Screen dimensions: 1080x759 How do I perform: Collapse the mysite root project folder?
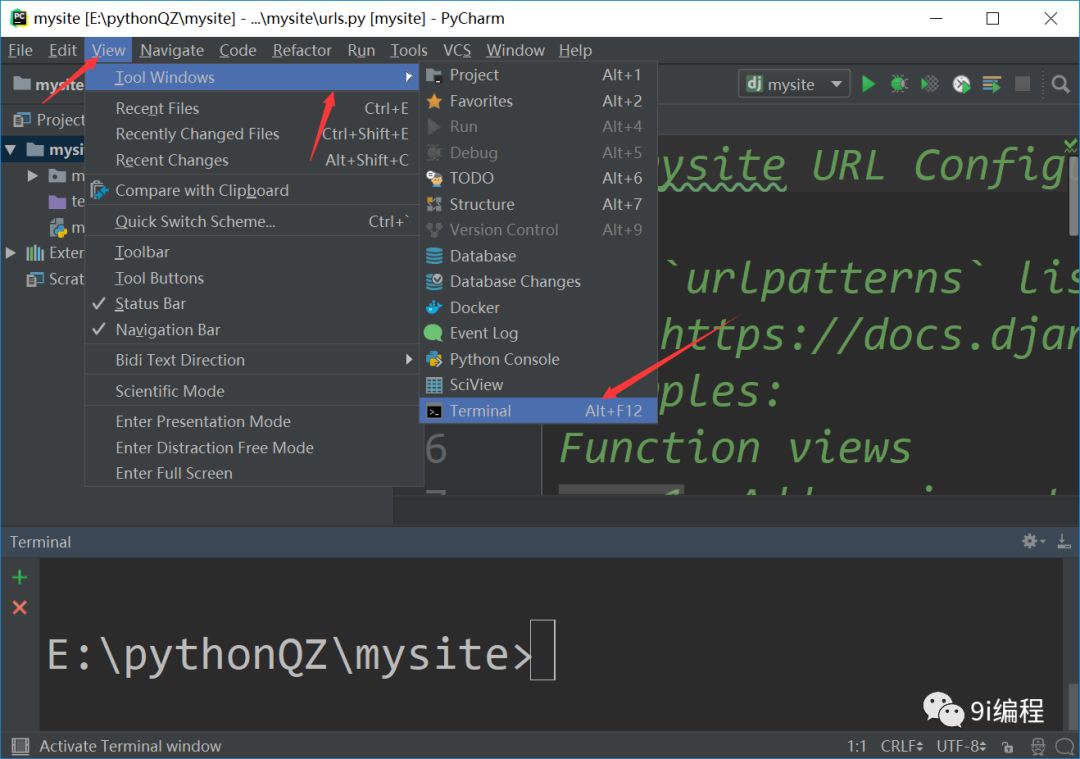(10, 149)
